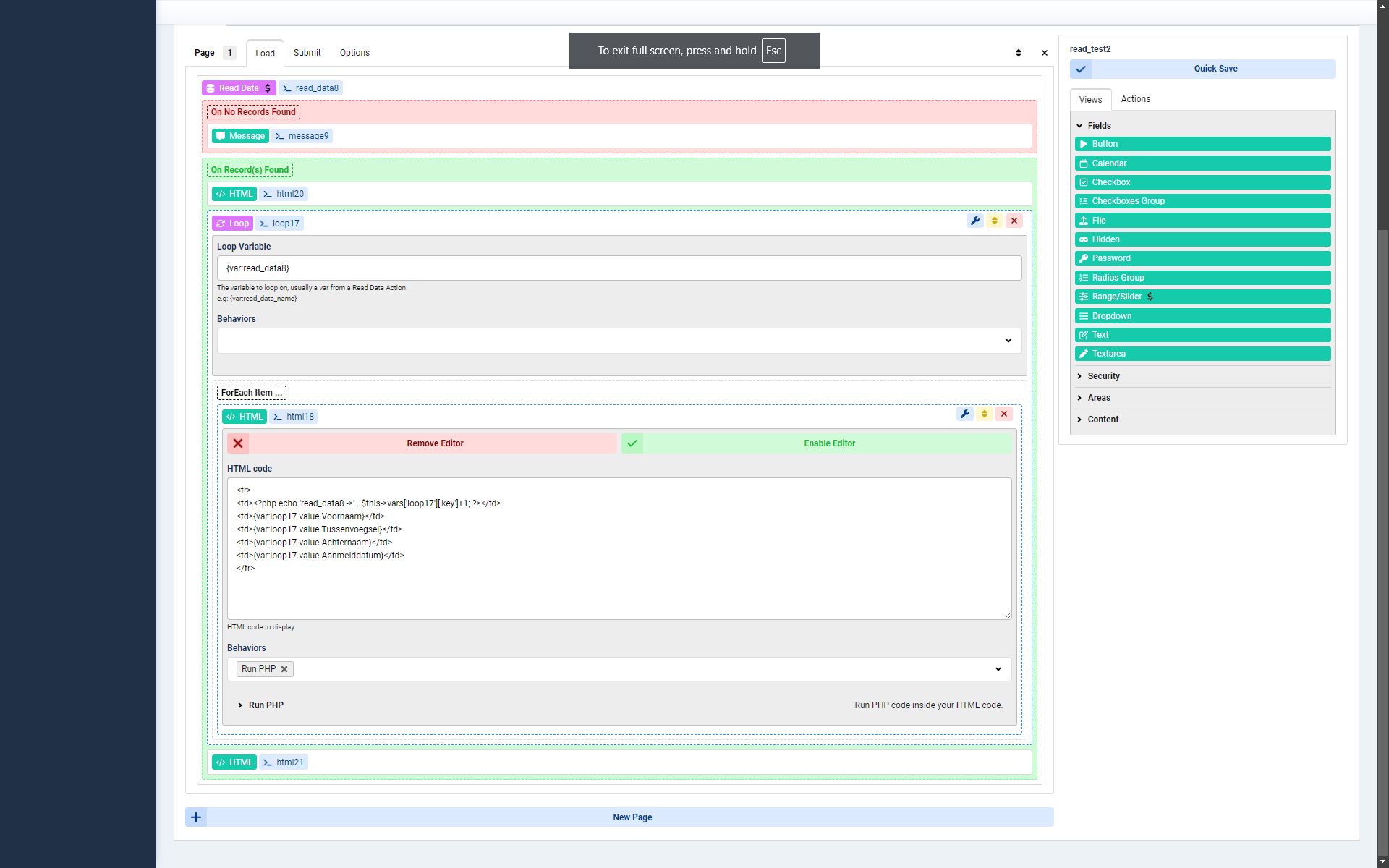Click the page sort arrows icon
The height and width of the screenshot is (868, 1389).
(1018, 53)
